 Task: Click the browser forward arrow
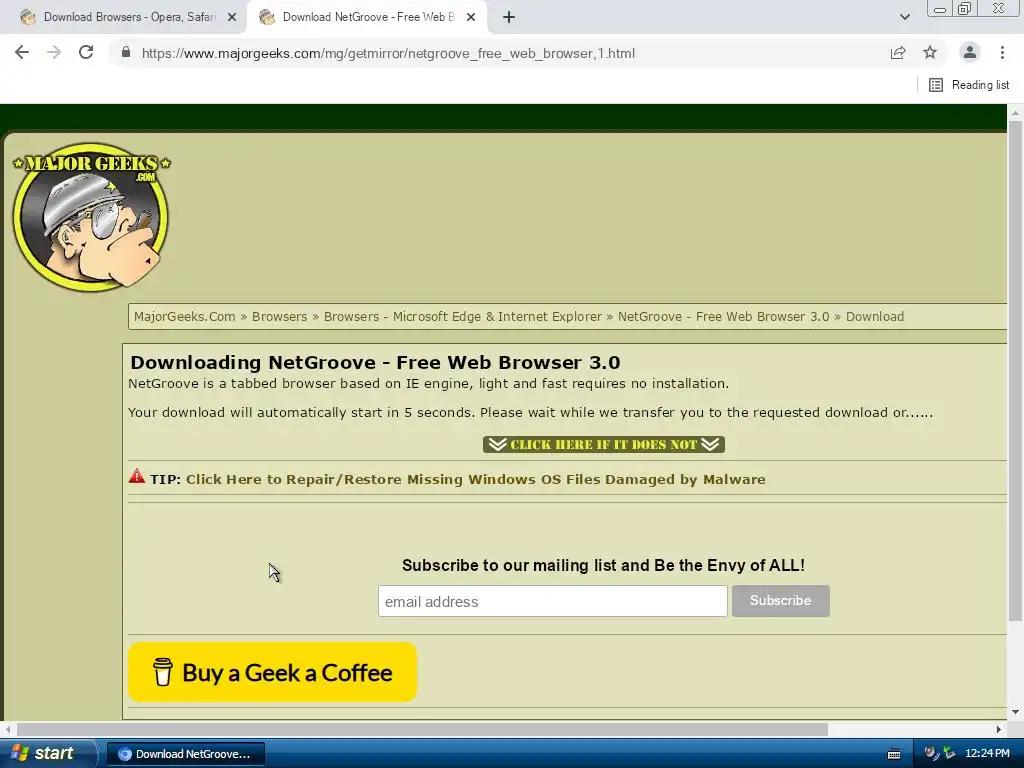pos(54,52)
